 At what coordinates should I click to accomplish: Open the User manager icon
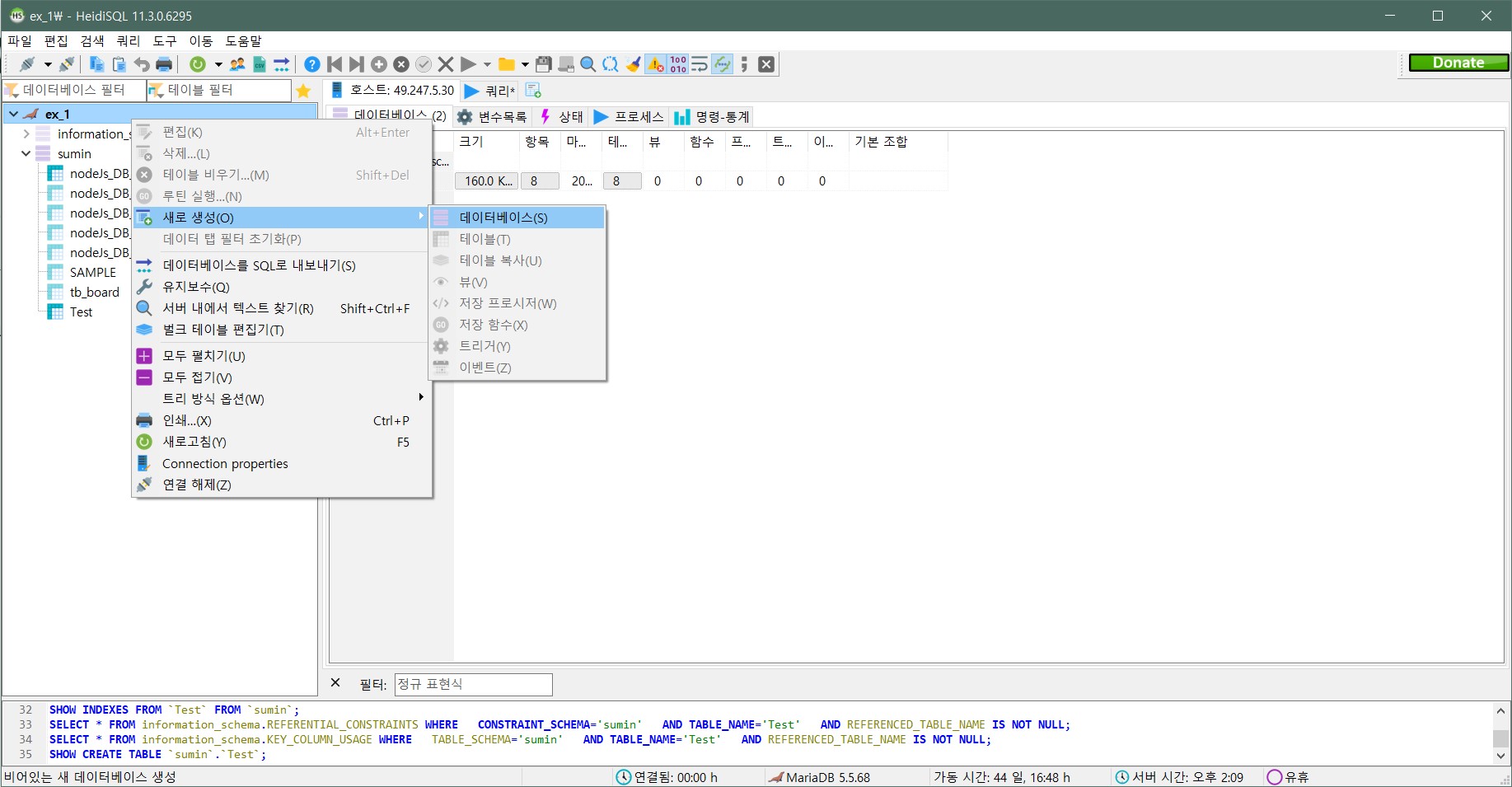237,64
